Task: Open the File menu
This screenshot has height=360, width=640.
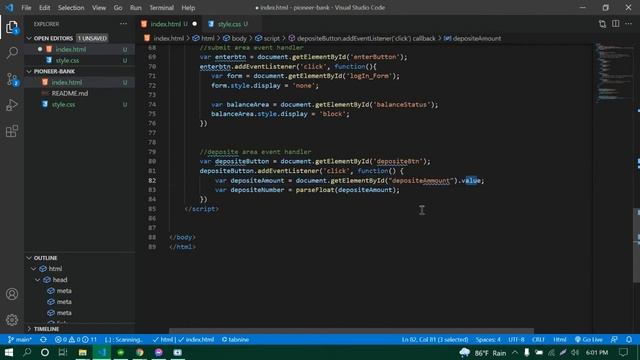Action: [x=26, y=8]
